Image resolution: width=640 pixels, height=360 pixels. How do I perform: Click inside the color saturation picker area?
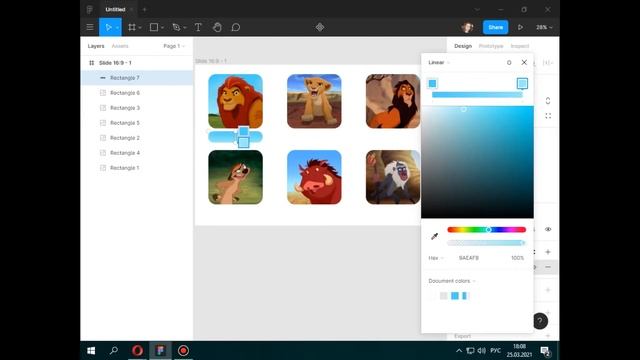click(478, 162)
